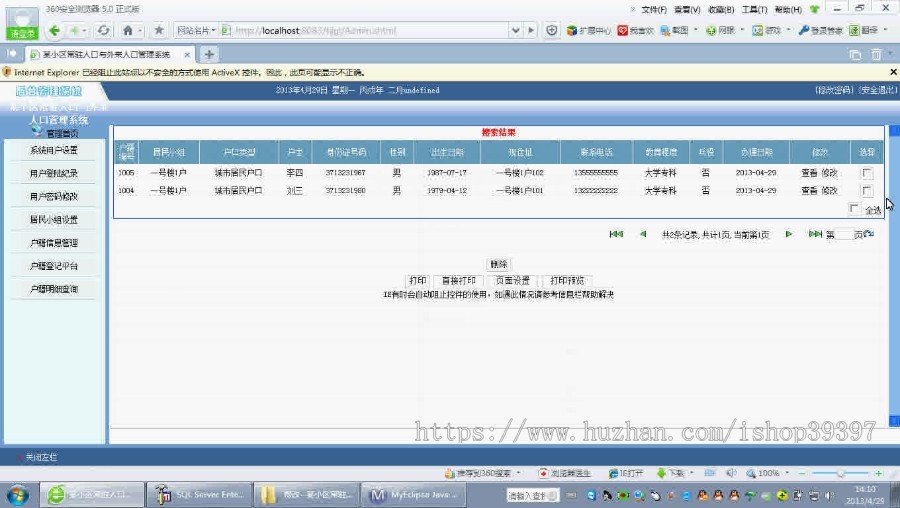900x508 pixels.
Task: Click the browser back arrow button
Action: (x=55, y=30)
